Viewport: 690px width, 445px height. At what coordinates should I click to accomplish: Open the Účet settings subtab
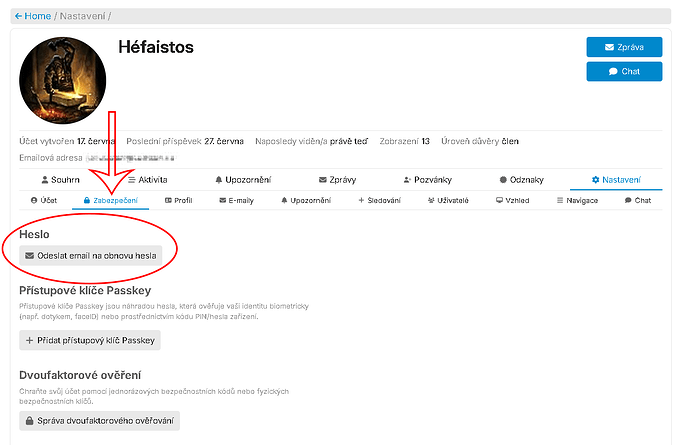coord(43,201)
